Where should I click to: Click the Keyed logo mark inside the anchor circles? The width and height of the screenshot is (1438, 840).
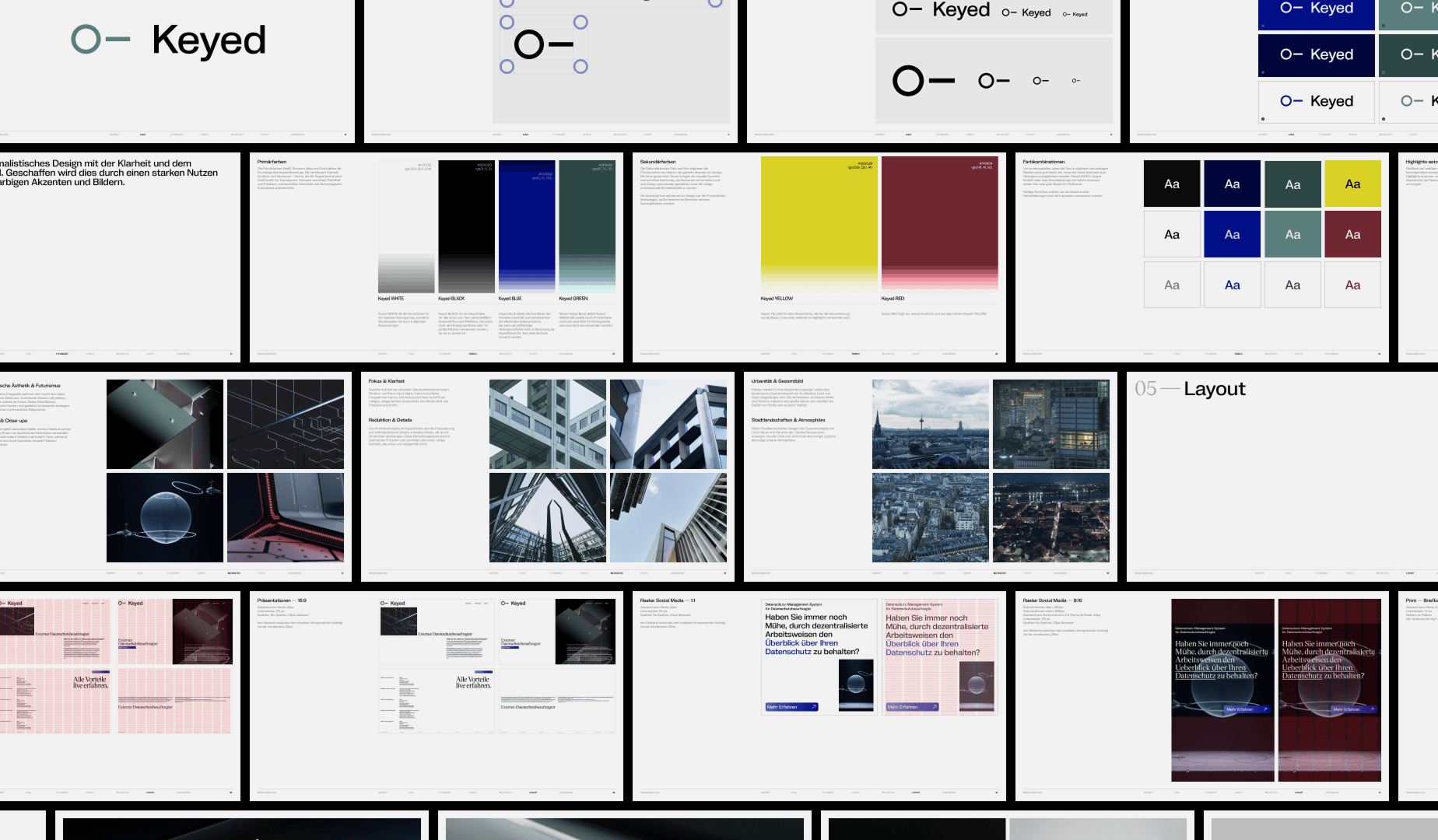[x=544, y=44]
